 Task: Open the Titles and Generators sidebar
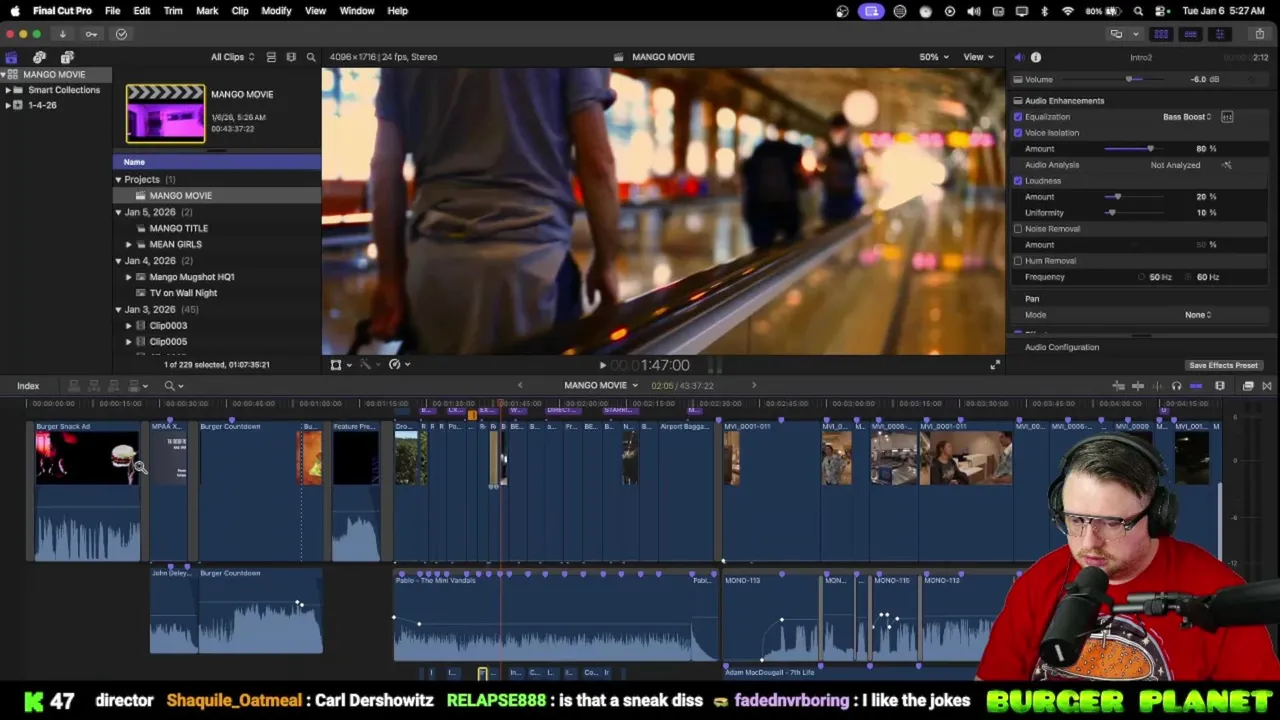67,57
